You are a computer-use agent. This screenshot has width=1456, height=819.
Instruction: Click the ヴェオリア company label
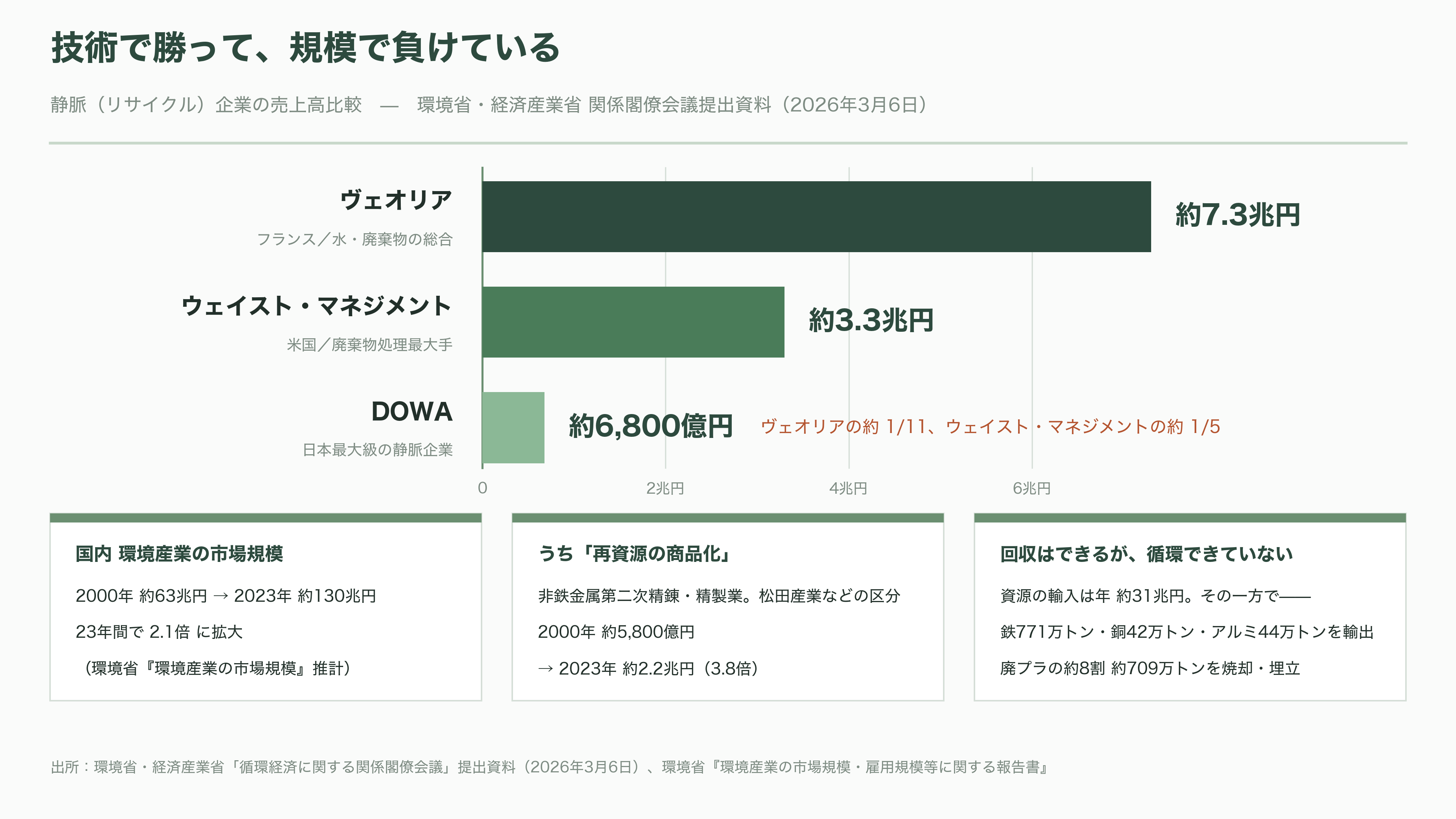396,200
